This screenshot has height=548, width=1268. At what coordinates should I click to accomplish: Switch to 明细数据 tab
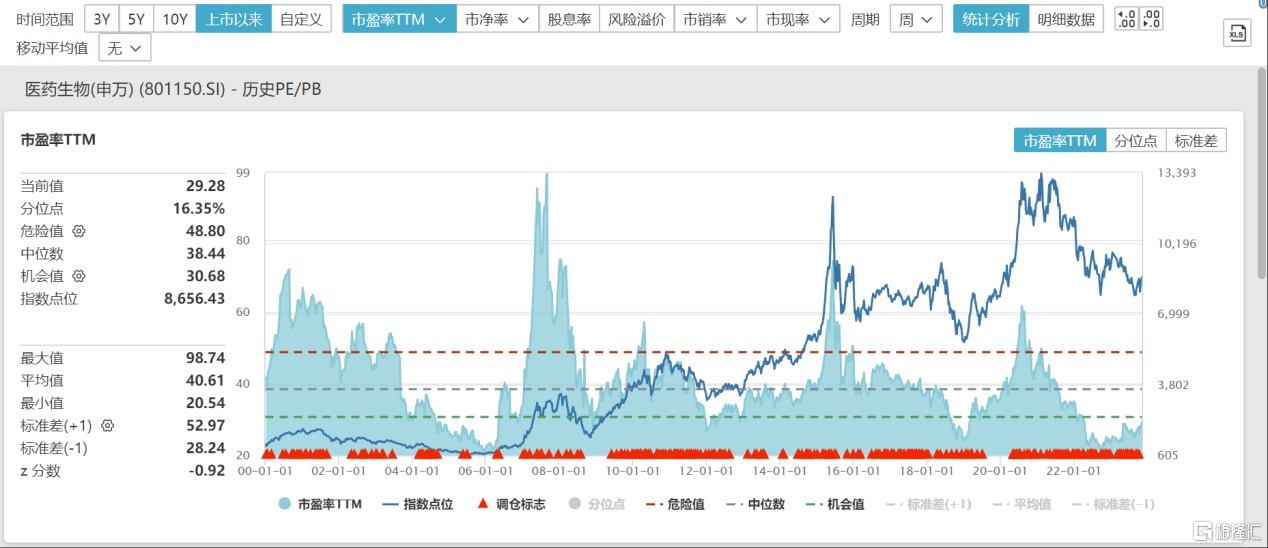(x=1065, y=19)
